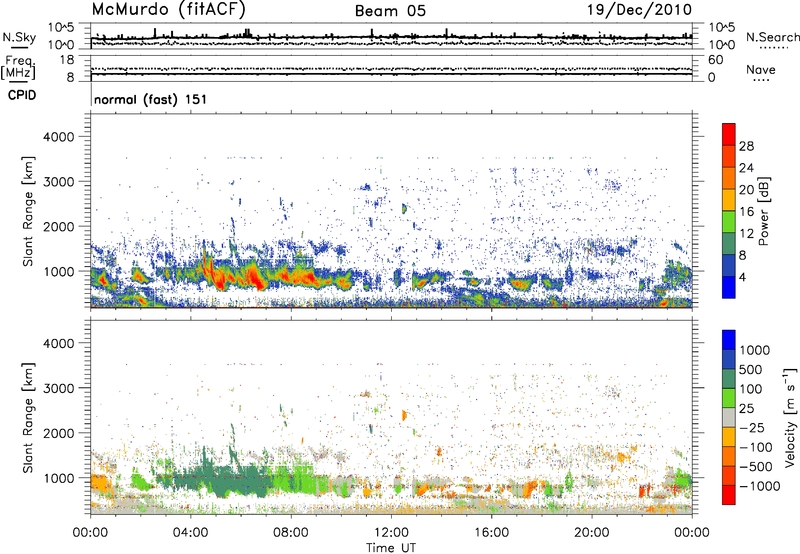Click the '04:00' time tick label
800x554 pixels.
(191, 533)
